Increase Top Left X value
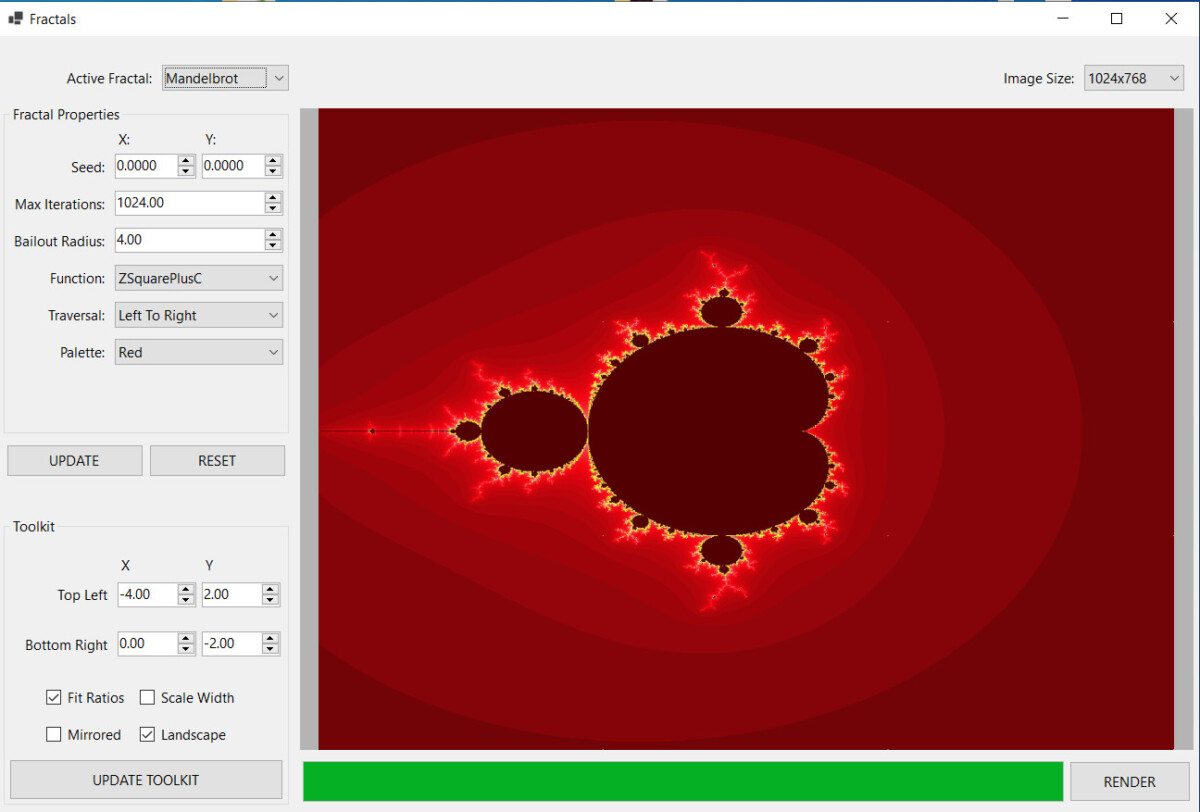The width and height of the screenshot is (1200, 812). [x=186, y=589]
